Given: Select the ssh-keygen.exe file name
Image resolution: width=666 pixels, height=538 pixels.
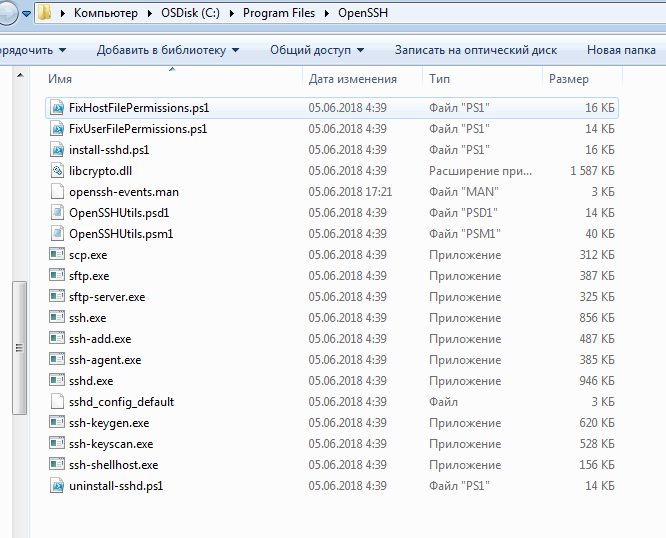Looking at the screenshot, I should tap(109, 423).
